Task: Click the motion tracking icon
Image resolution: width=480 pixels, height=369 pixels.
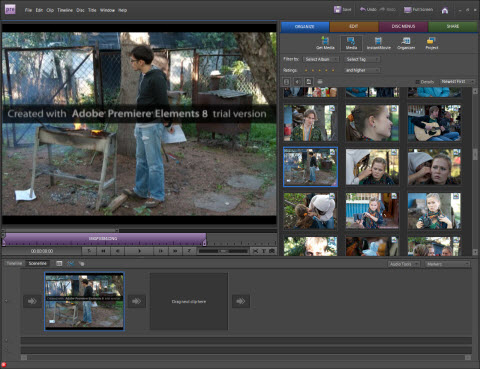Action: pos(81,264)
